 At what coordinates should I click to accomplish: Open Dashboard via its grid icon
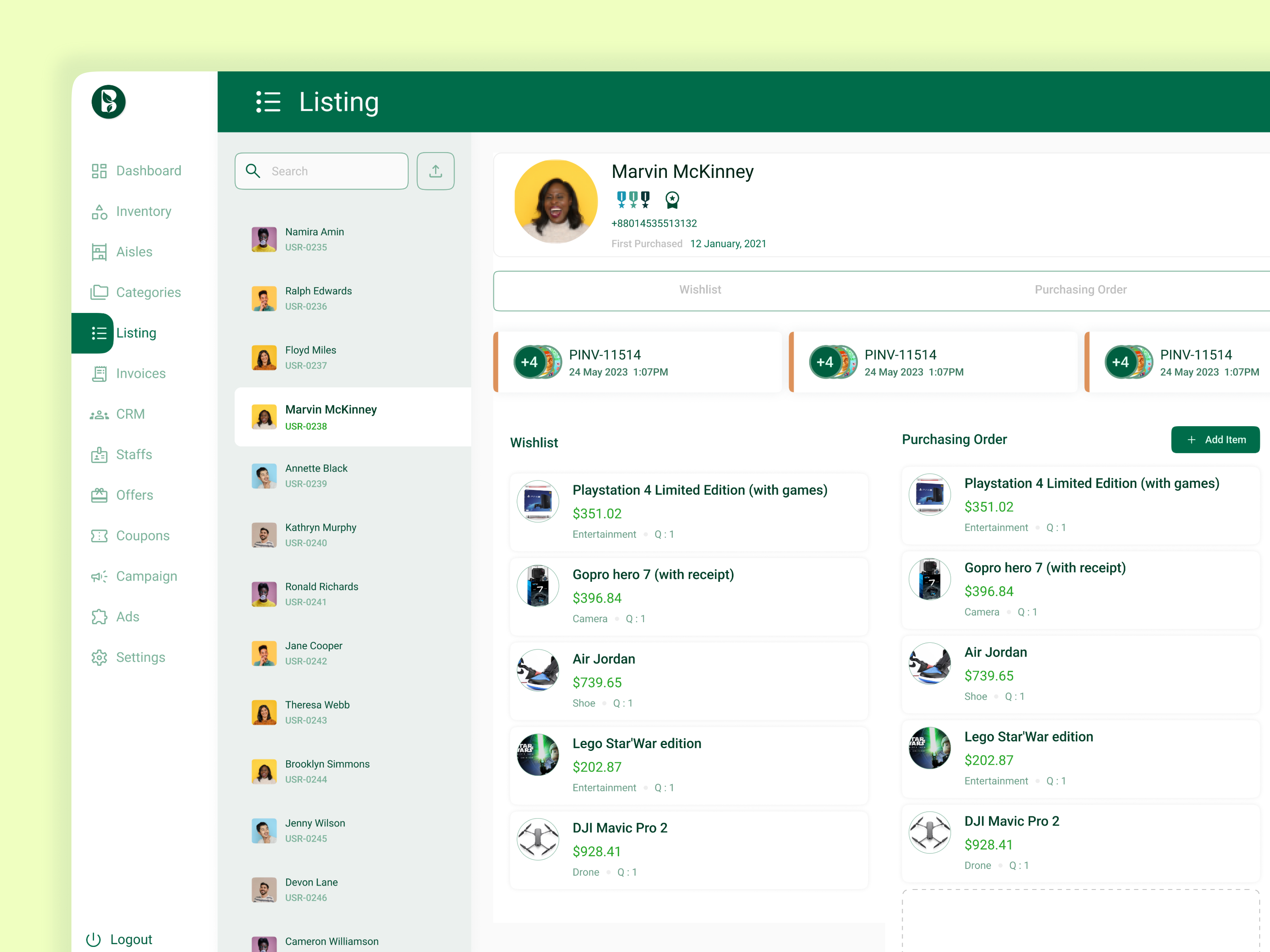99,171
